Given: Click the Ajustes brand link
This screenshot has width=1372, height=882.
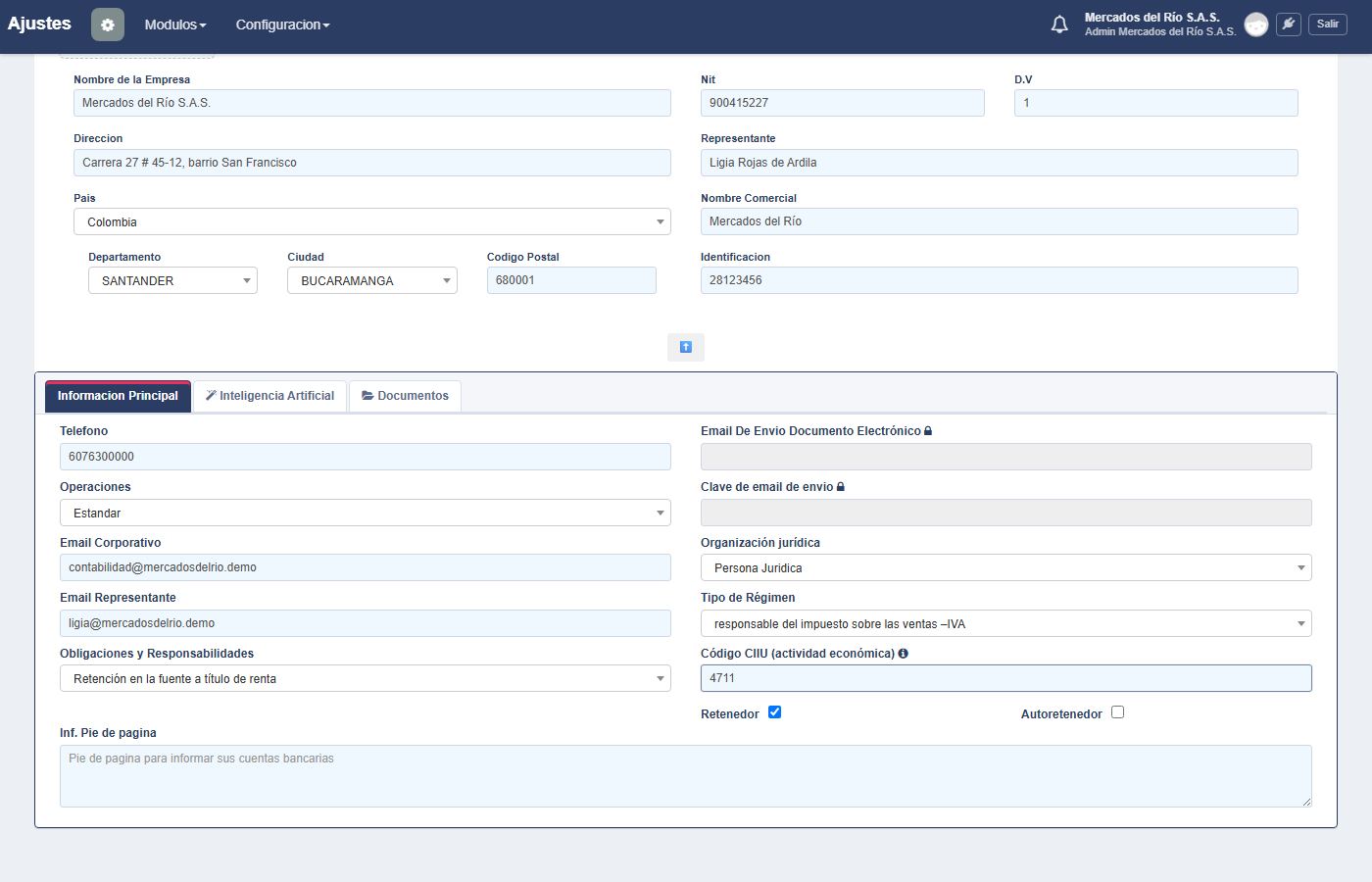Looking at the screenshot, I should [x=39, y=24].
